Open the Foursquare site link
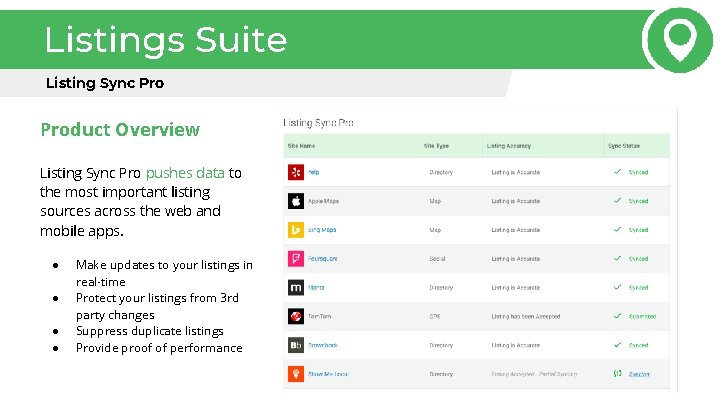Screen dimensions: 720x405 [322, 259]
